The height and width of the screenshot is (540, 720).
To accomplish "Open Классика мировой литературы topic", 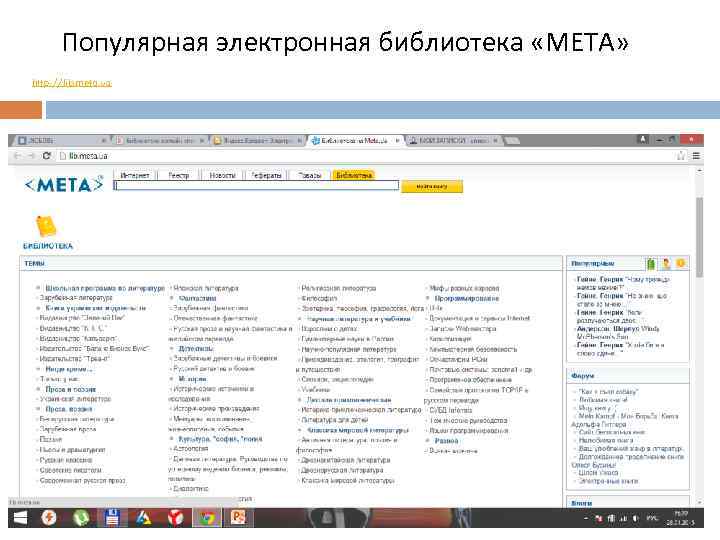I will click(358, 431).
